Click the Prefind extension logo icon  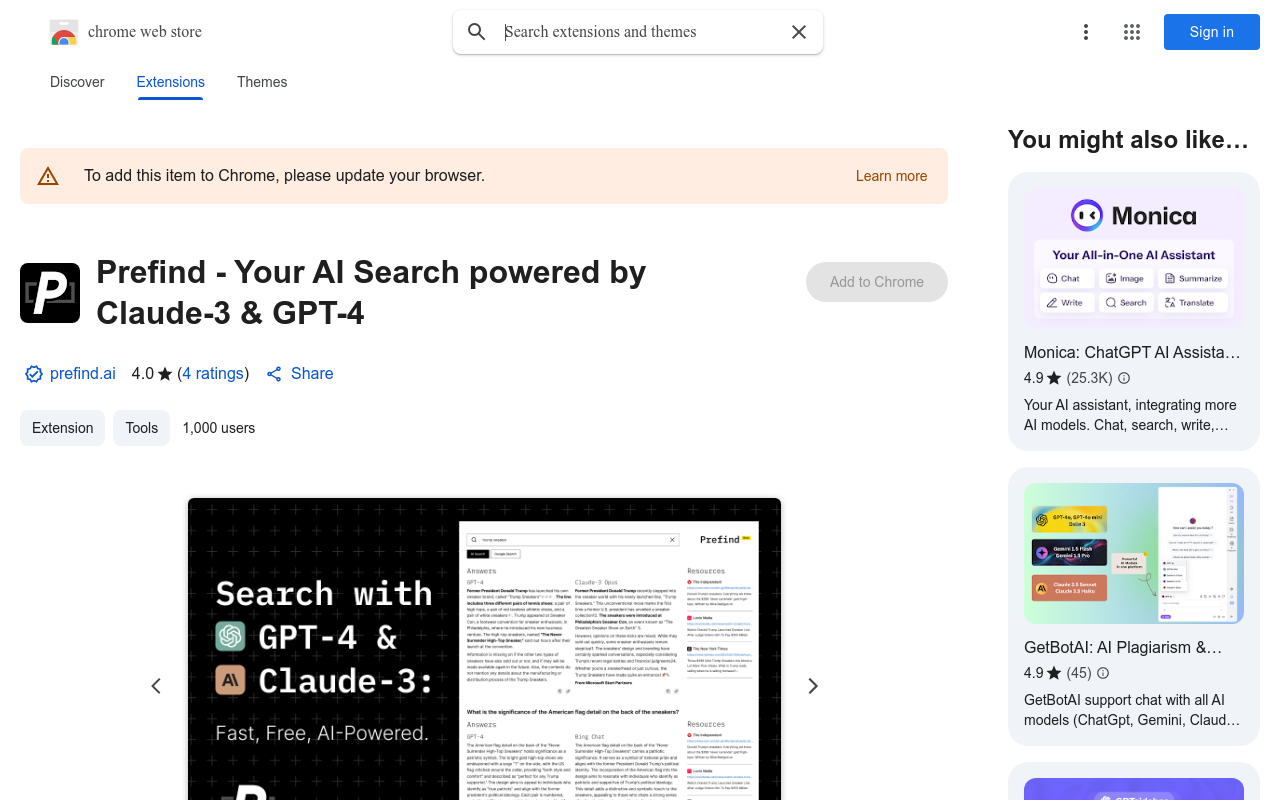point(50,293)
